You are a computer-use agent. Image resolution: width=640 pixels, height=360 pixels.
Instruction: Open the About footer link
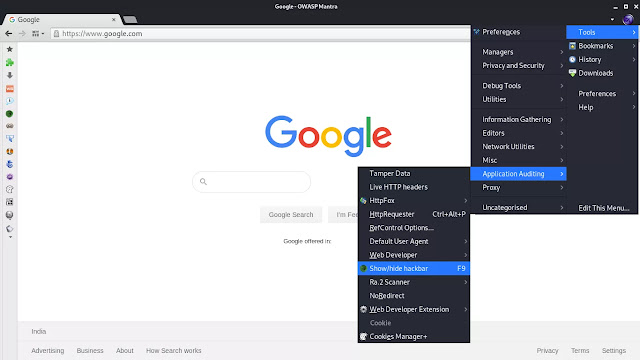(124, 351)
